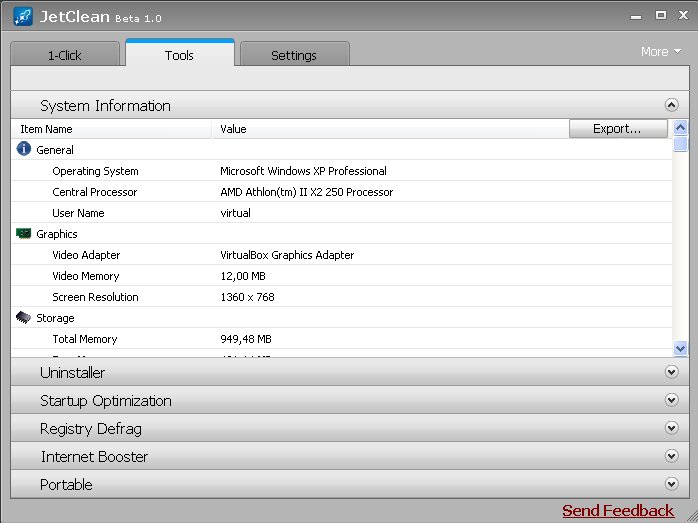This screenshot has width=698, height=523.
Task: Click the Storage memory chip icon
Action: tap(23, 317)
